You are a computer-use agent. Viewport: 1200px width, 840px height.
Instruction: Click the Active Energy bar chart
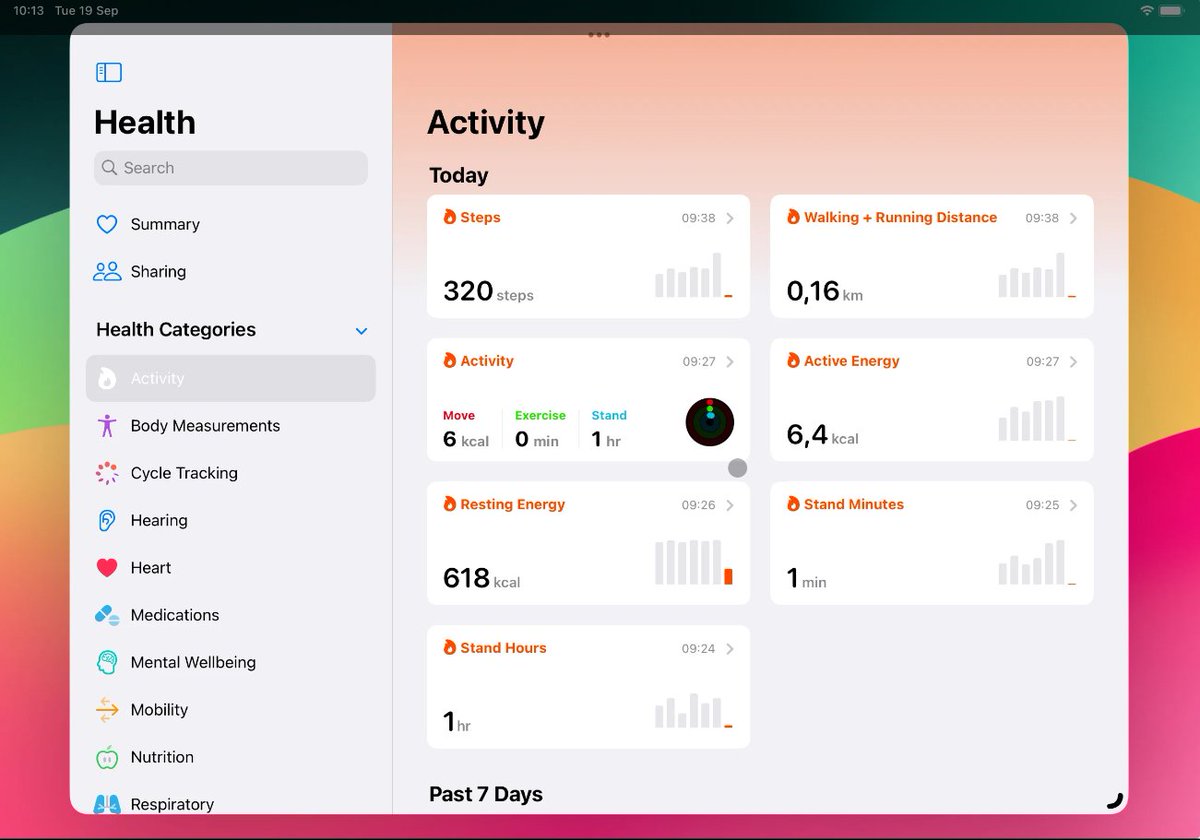(1037, 419)
